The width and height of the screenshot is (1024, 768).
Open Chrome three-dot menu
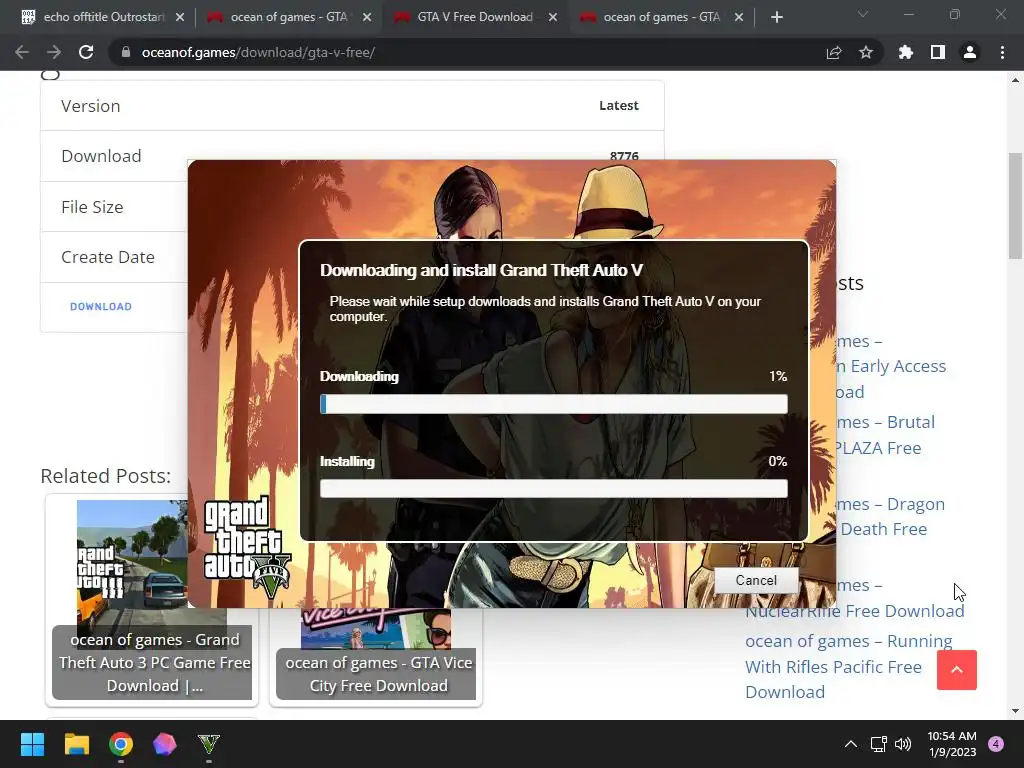tap(1002, 52)
